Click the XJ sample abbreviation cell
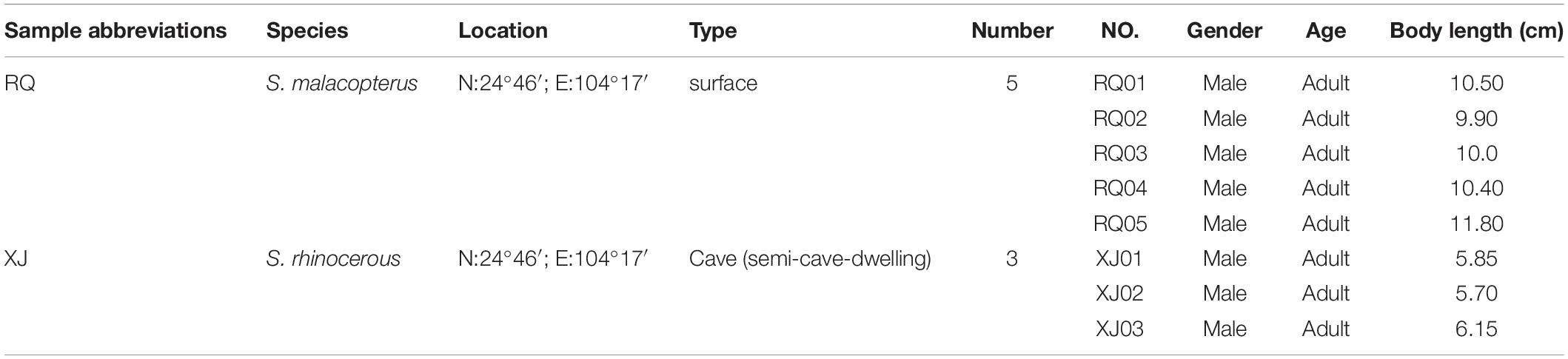The height and width of the screenshot is (359, 1568). pyautogui.click(x=16, y=259)
